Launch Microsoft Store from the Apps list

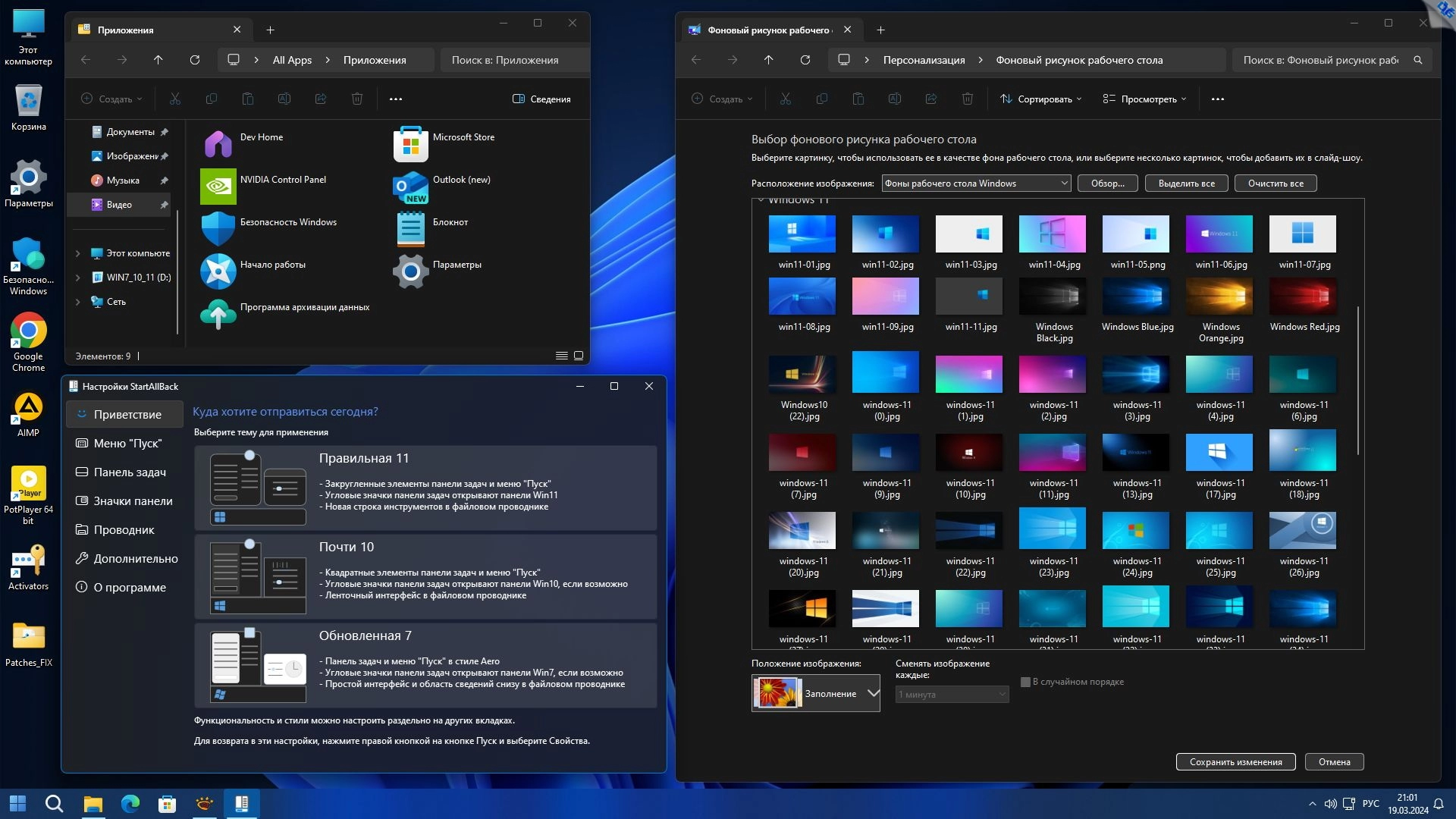pyautogui.click(x=410, y=144)
